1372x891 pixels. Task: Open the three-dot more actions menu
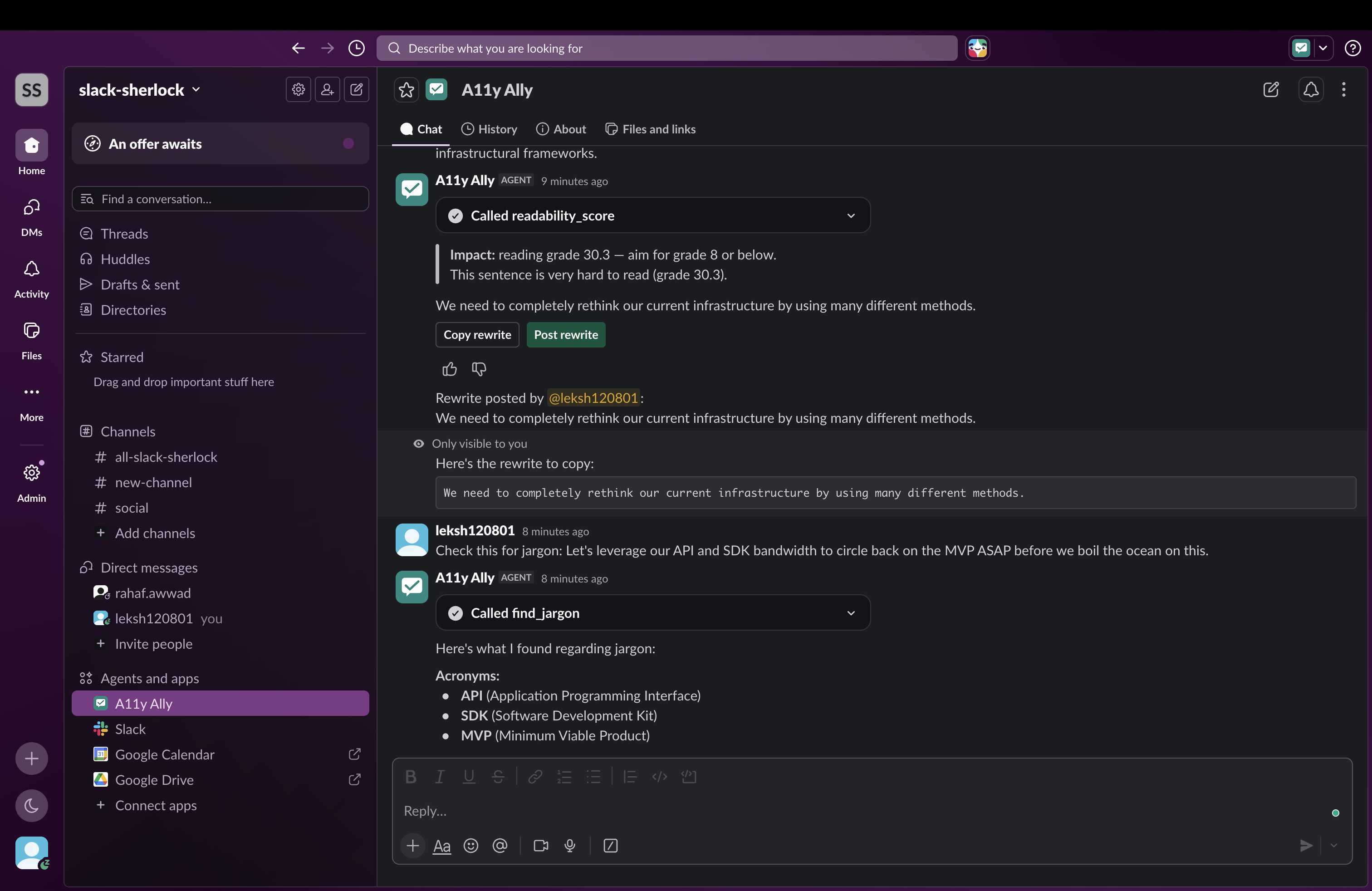1344,89
